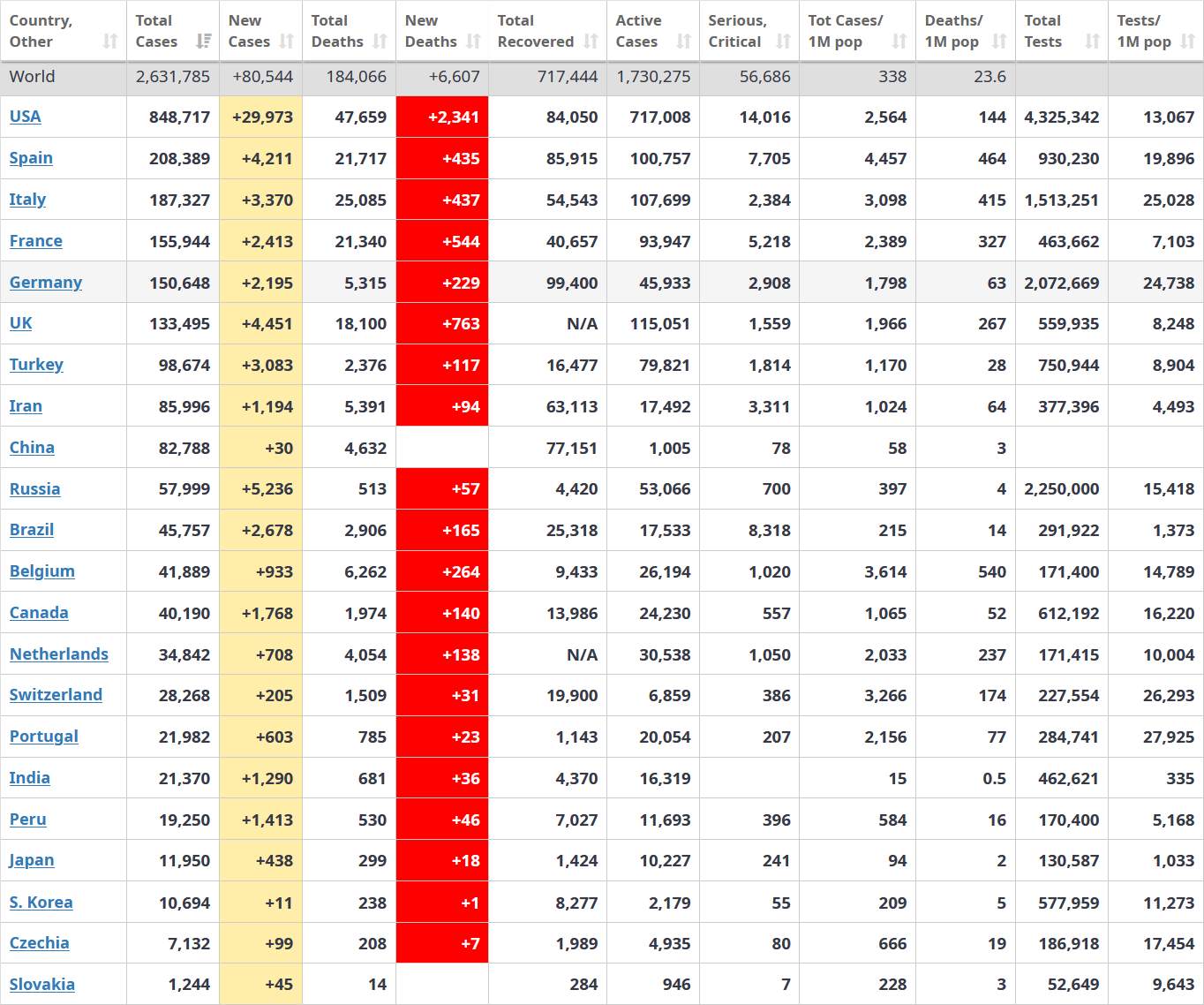1204x1005 pixels.
Task: Click the World summary row label
Action: click(33, 77)
